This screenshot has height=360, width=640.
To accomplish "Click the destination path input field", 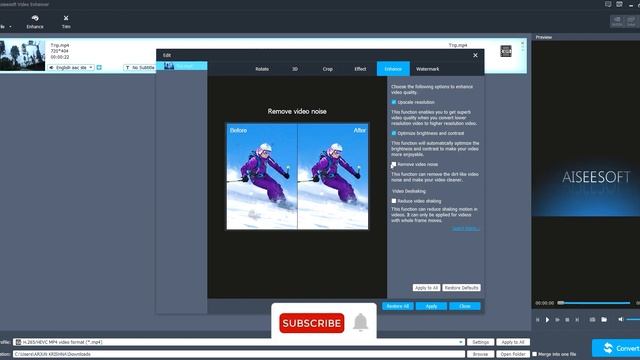I will [239, 354].
